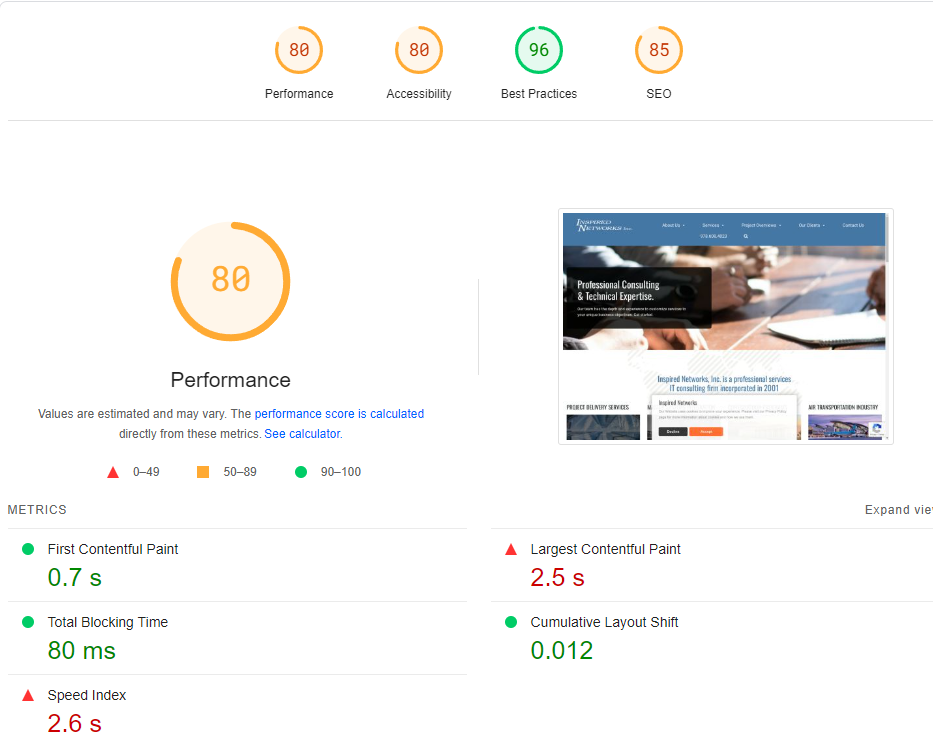Image resolution: width=933 pixels, height=755 pixels.
Task: Open the Accessibility category label
Action: [419, 93]
